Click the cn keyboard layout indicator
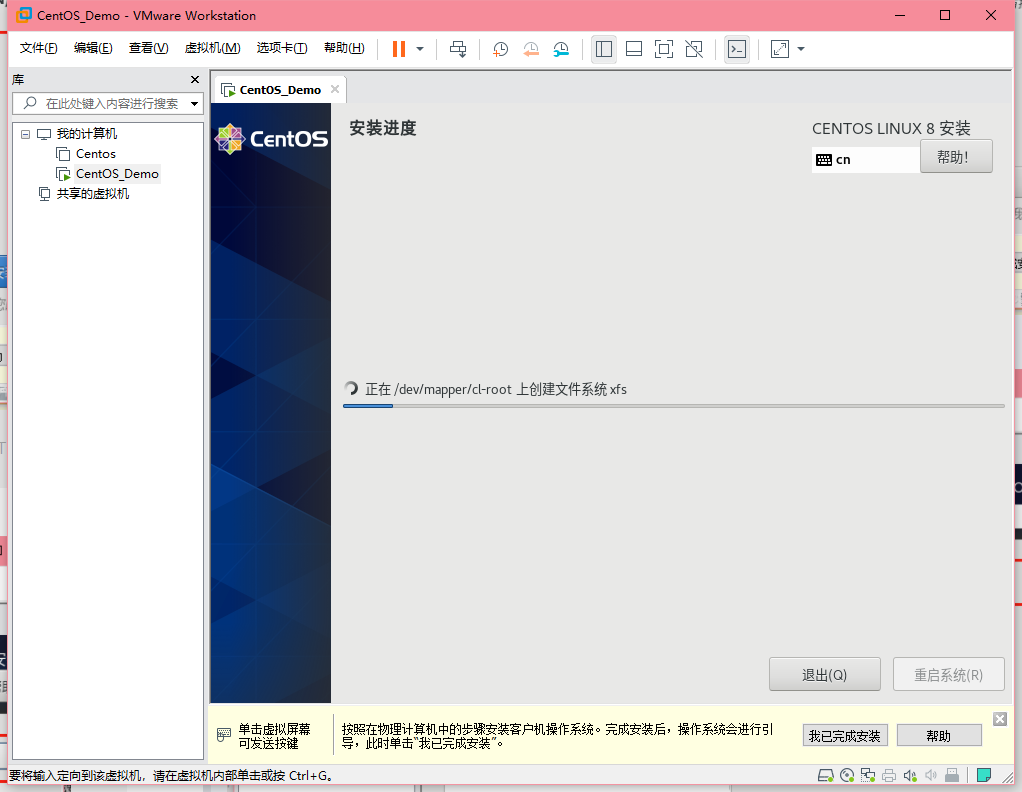This screenshot has width=1022, height=792. pos(866,160)
